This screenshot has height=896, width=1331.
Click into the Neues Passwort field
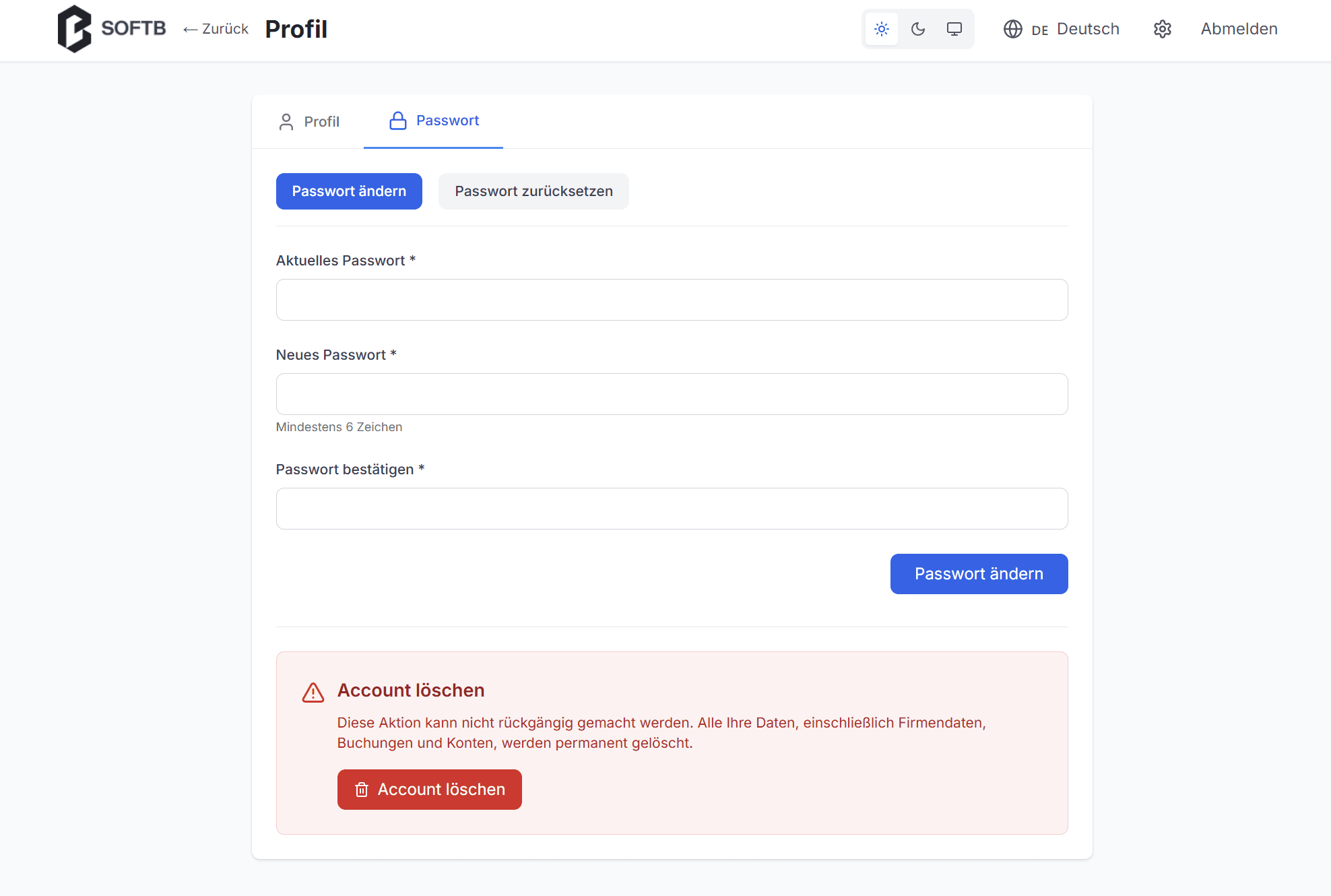[672, 394]
